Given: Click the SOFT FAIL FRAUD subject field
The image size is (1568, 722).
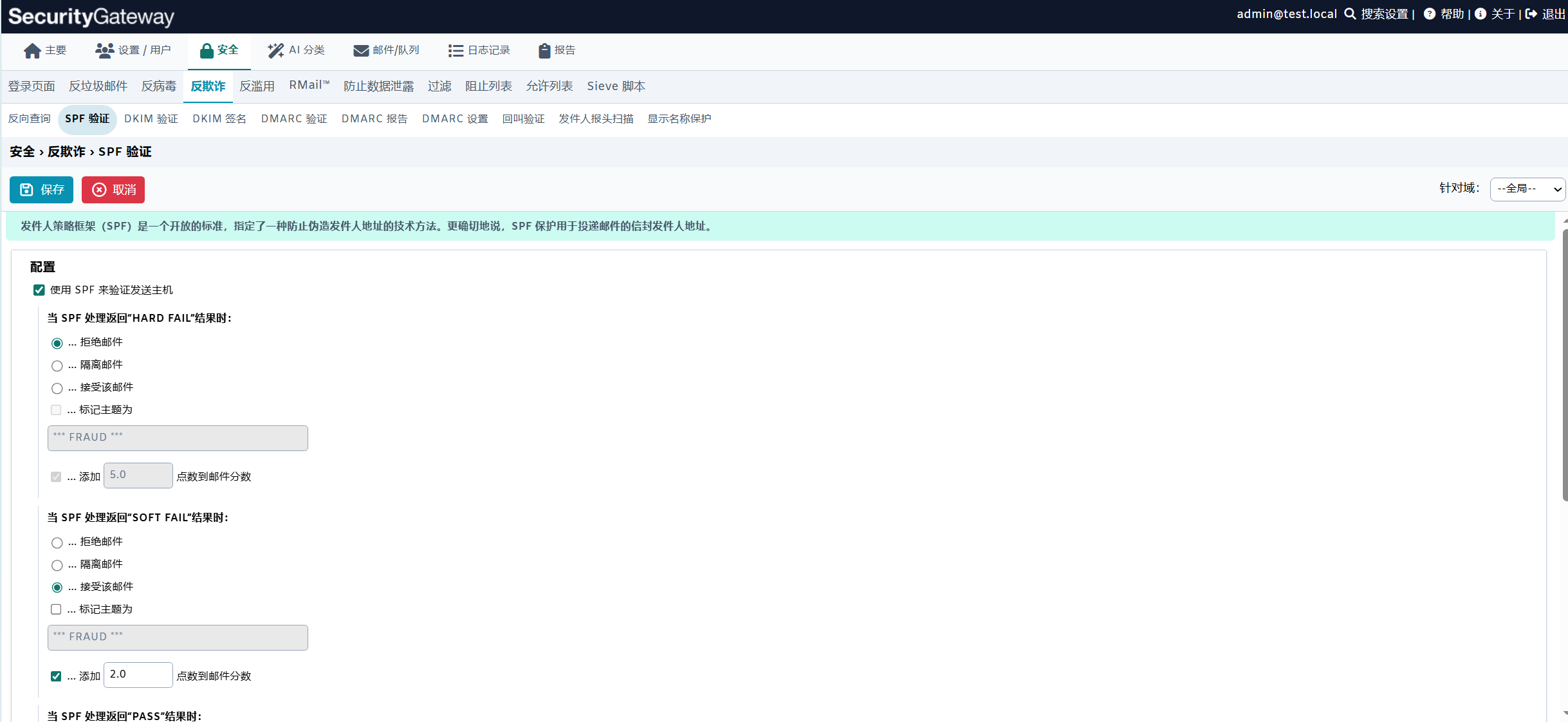Looking at the screenshot, I should 178,638.
